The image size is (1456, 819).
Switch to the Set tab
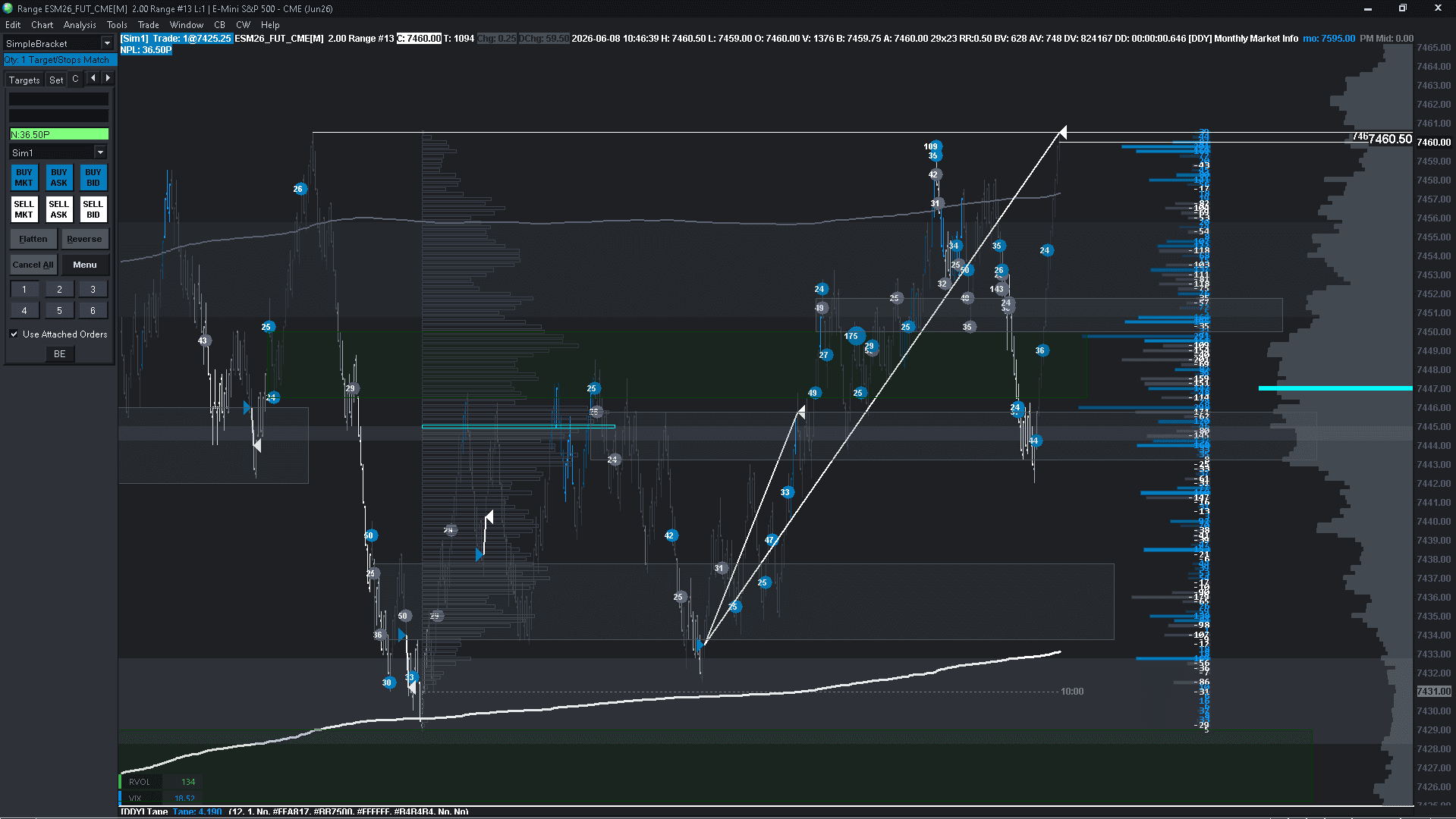point(56,80)
